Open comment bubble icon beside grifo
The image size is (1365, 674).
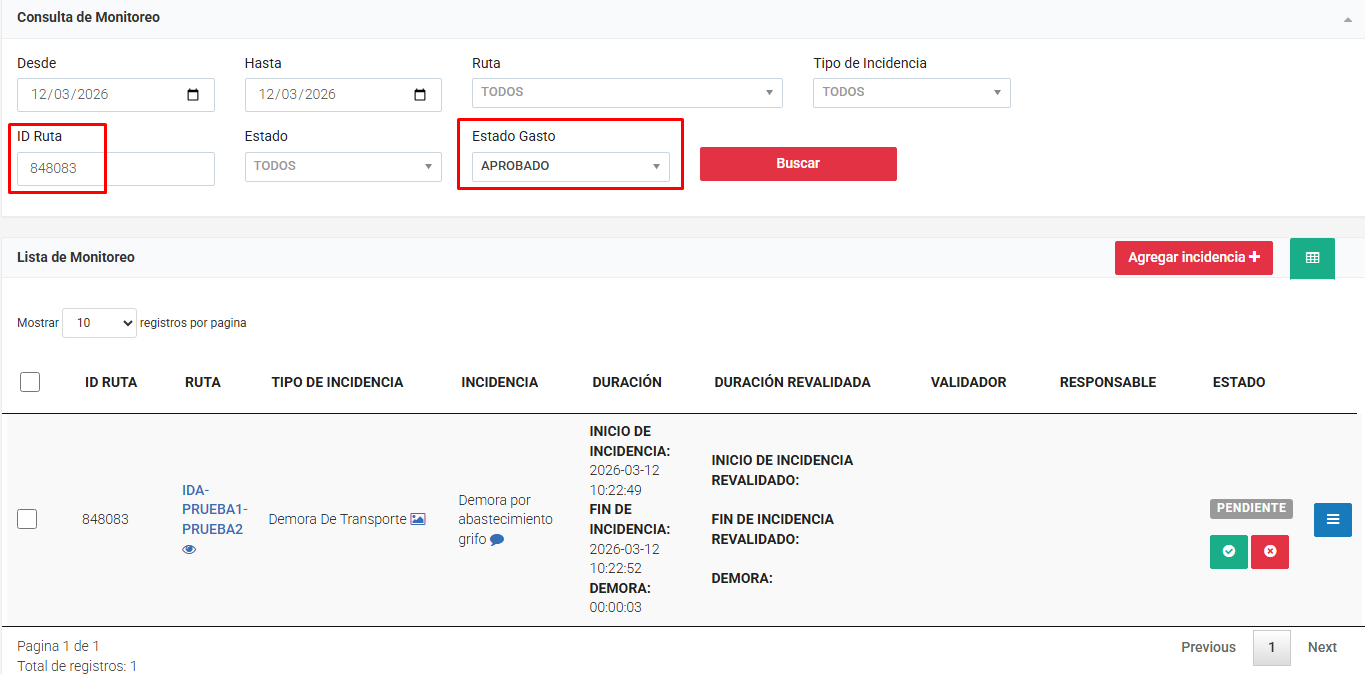[x=497, y=540]
